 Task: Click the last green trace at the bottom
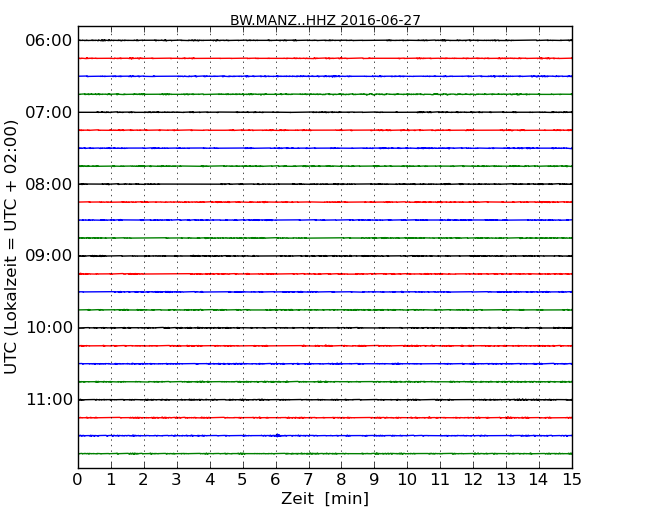[x=325, y=454]
